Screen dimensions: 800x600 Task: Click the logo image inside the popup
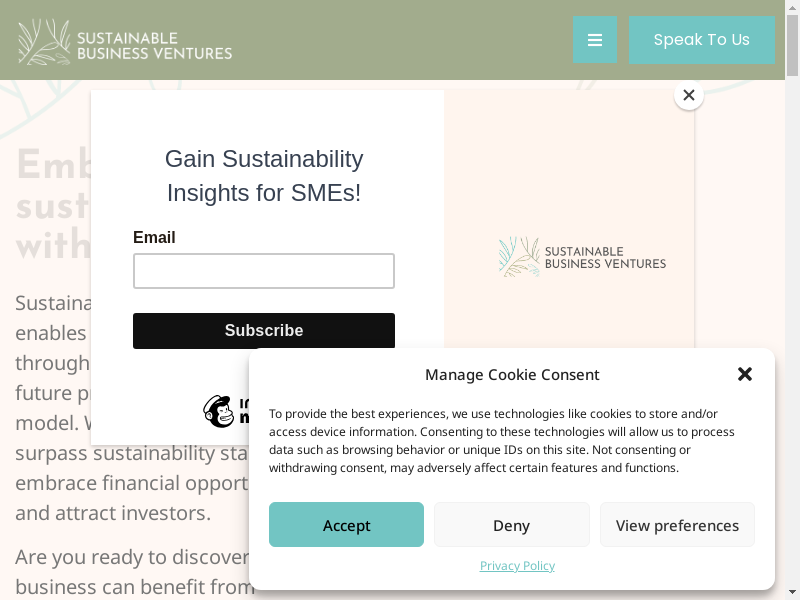(582, 257)
